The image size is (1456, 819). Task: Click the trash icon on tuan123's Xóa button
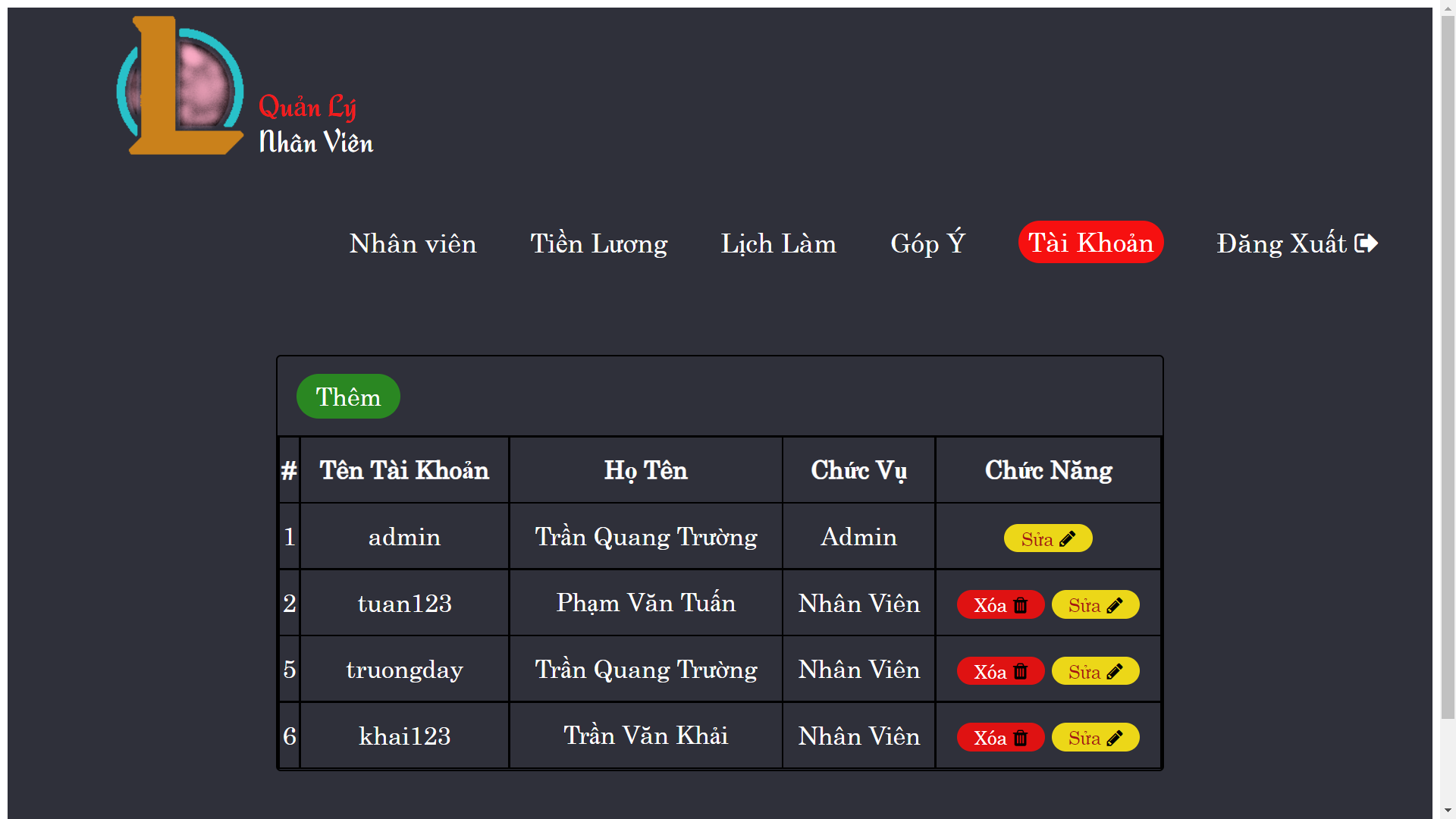pyautogui.click(x=1020, y=604)
